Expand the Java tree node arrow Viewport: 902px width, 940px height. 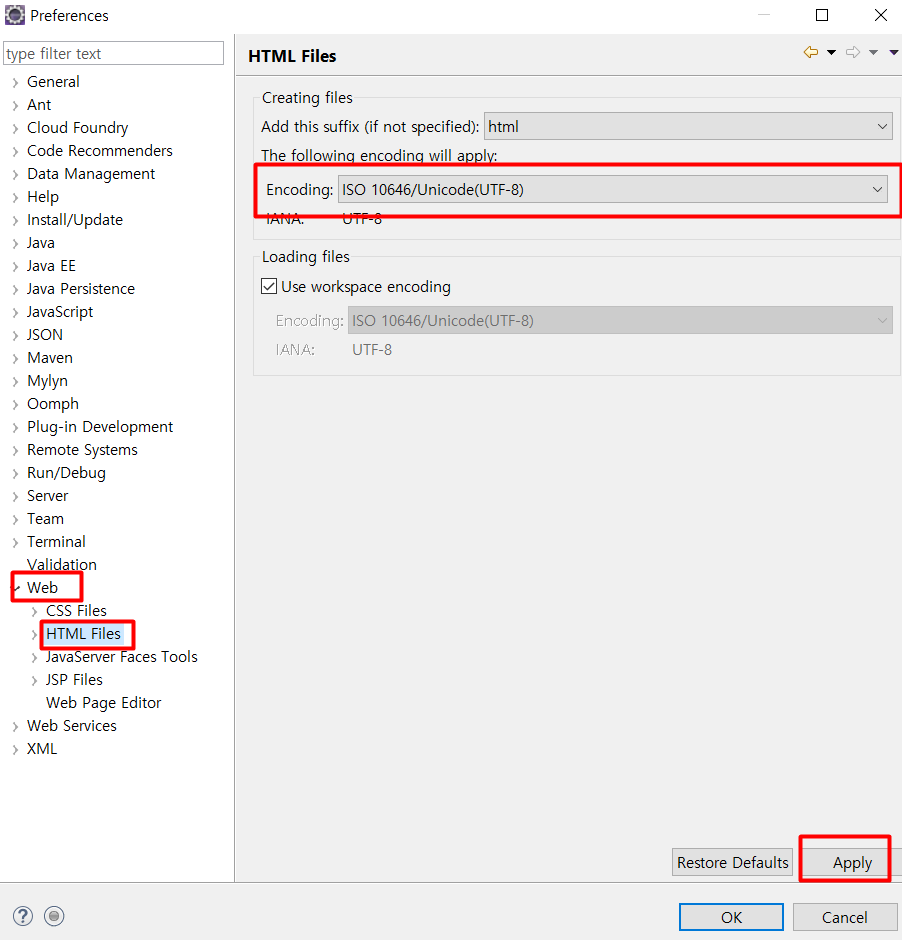pyautogui.click(x=15, y=243)
